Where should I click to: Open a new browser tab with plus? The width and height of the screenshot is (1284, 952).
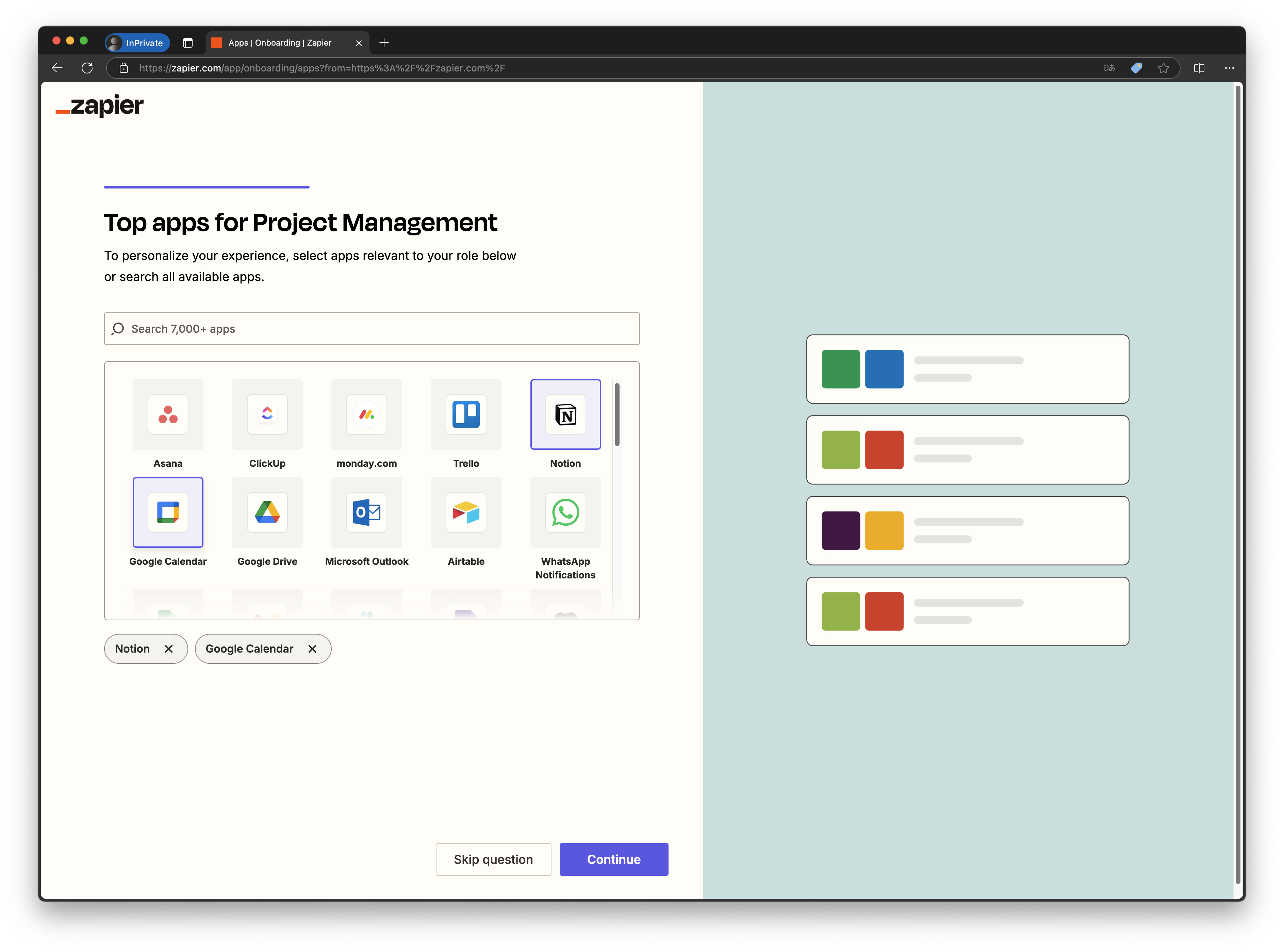pyautogui.click(x=384, y=43)
